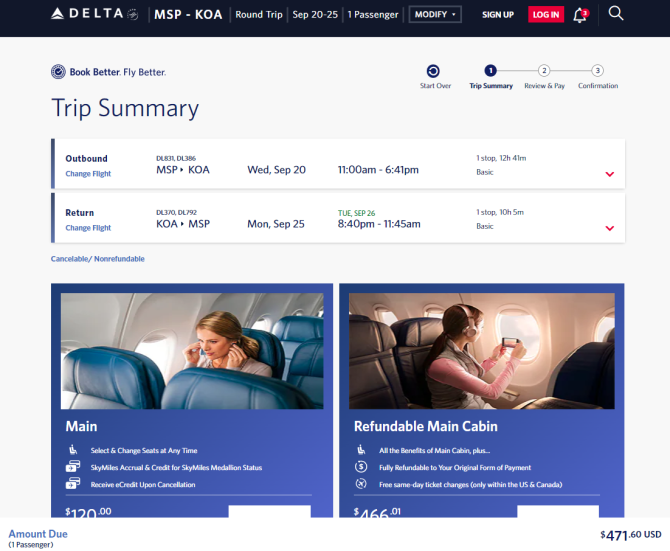The height and width of the screenshot is (551, 670).
Task: Expand the Return flight details chevron
Action: pyautogui.click(x=610, y=228)
